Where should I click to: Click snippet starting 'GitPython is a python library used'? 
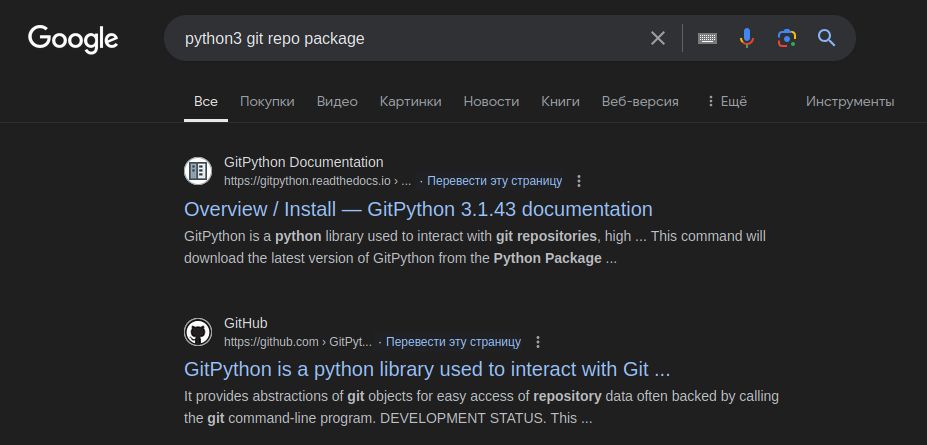[475, 248]
